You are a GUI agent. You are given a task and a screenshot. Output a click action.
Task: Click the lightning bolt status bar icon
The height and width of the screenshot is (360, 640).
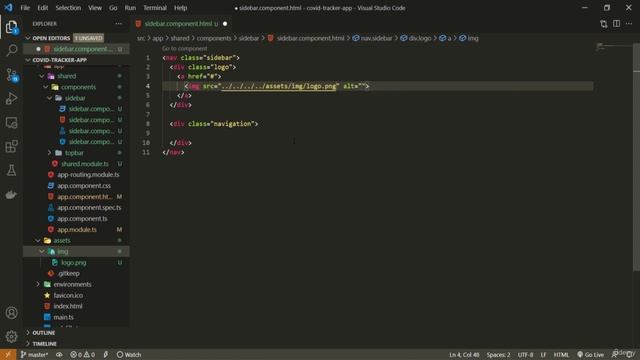tap(106, 355)
